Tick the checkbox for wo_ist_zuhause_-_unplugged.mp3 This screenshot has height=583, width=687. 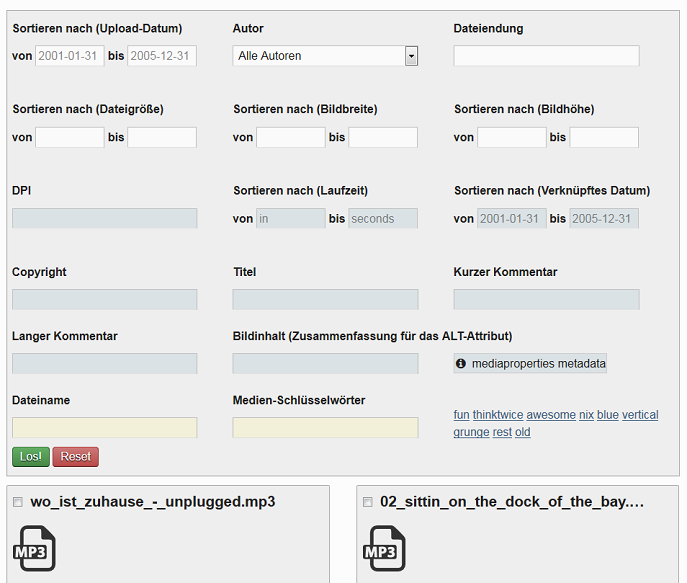pos(18,502)
